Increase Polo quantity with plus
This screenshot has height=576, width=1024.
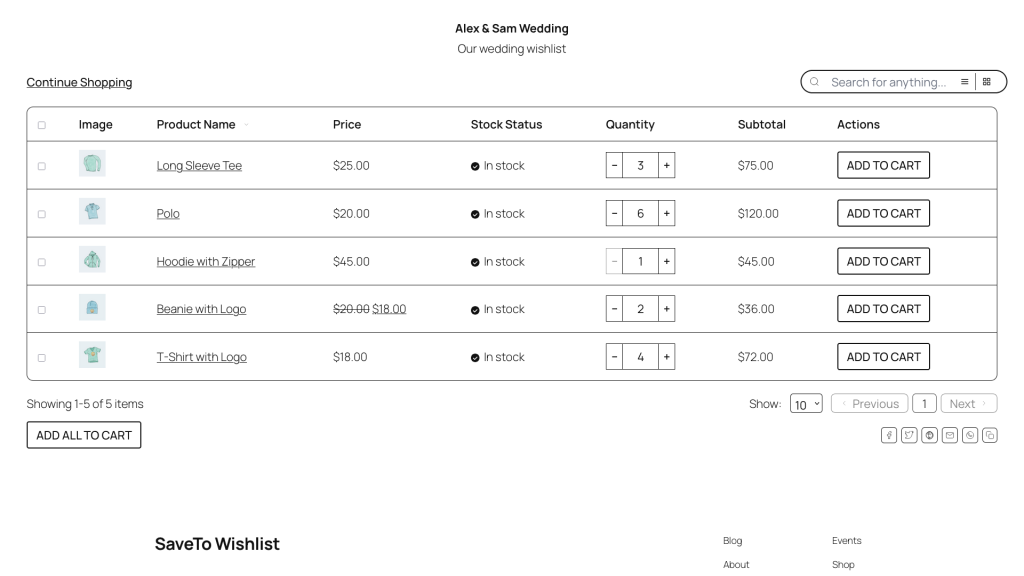[666, 214]
